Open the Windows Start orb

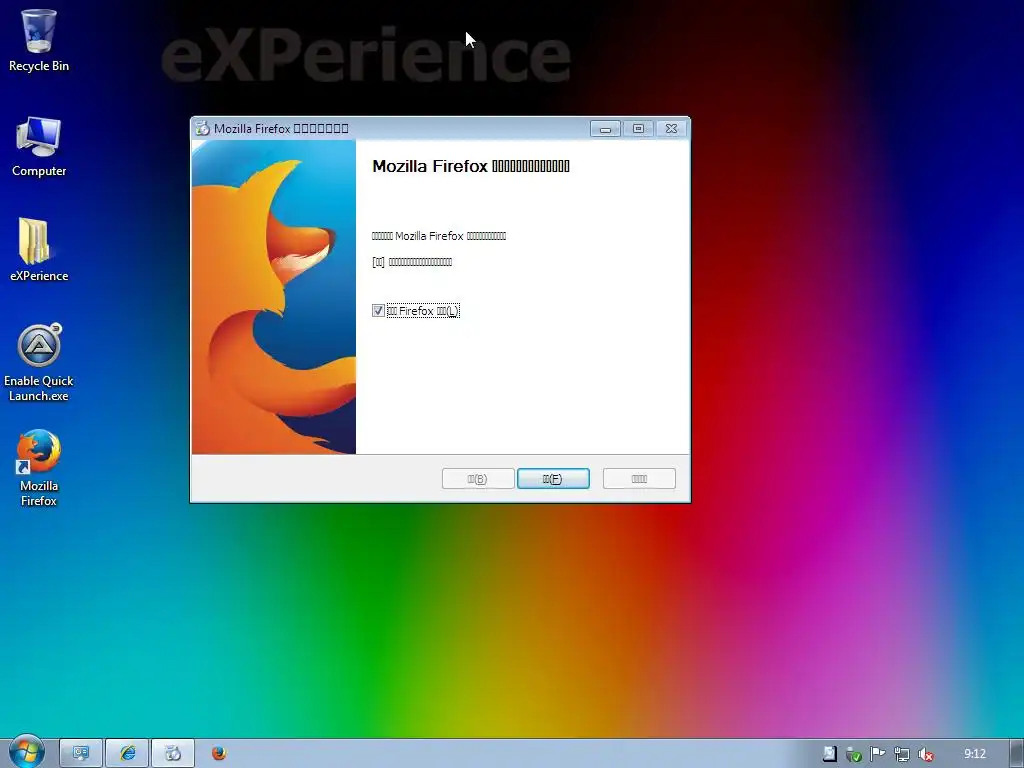[26, 752]
